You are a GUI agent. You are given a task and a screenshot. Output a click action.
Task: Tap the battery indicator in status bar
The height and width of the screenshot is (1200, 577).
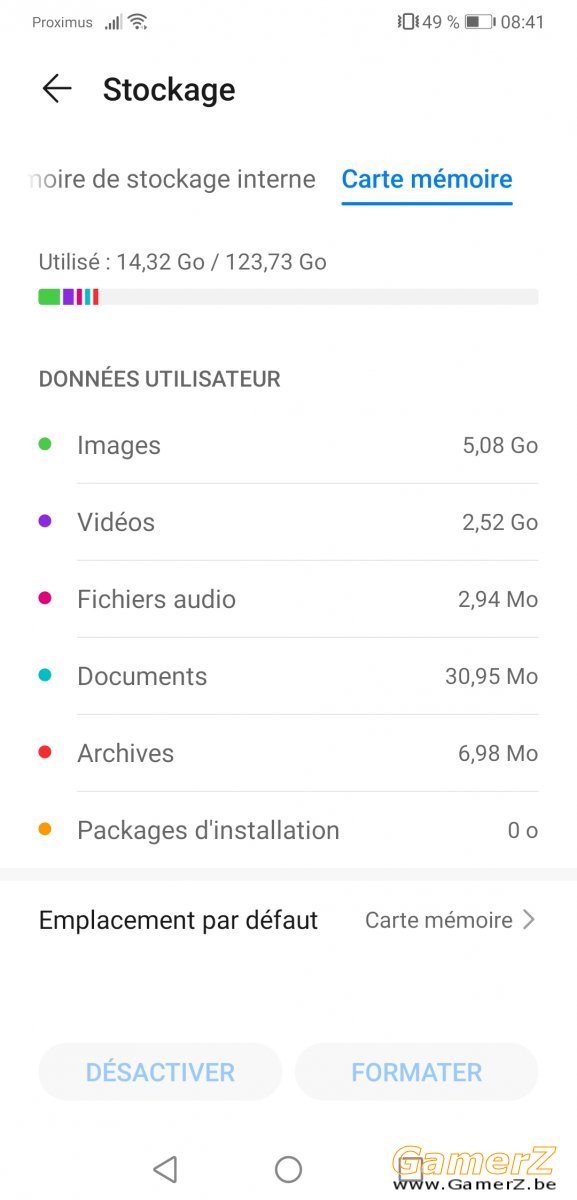pos(479,22)
